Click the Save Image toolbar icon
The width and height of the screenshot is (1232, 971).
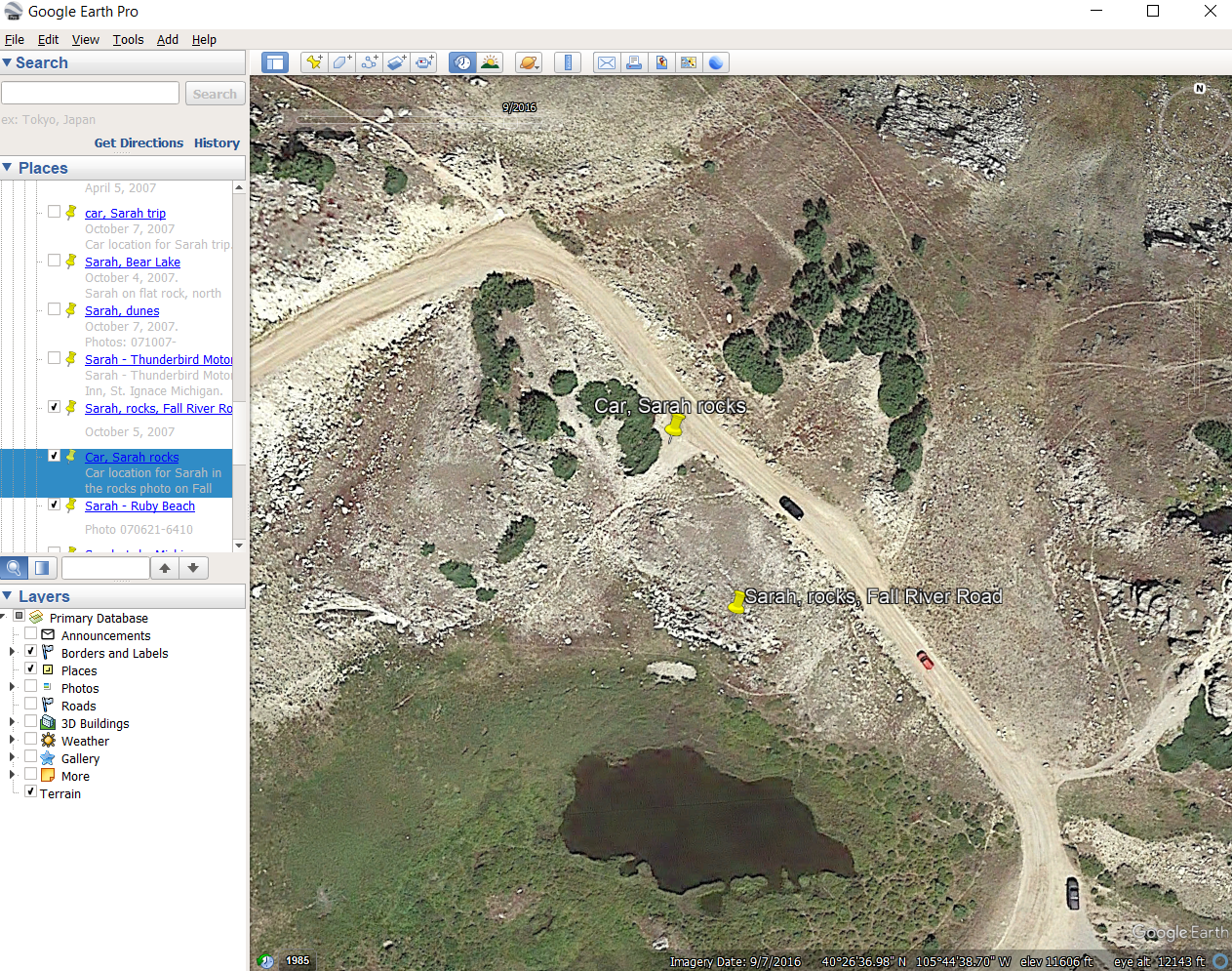coord(661,62)
